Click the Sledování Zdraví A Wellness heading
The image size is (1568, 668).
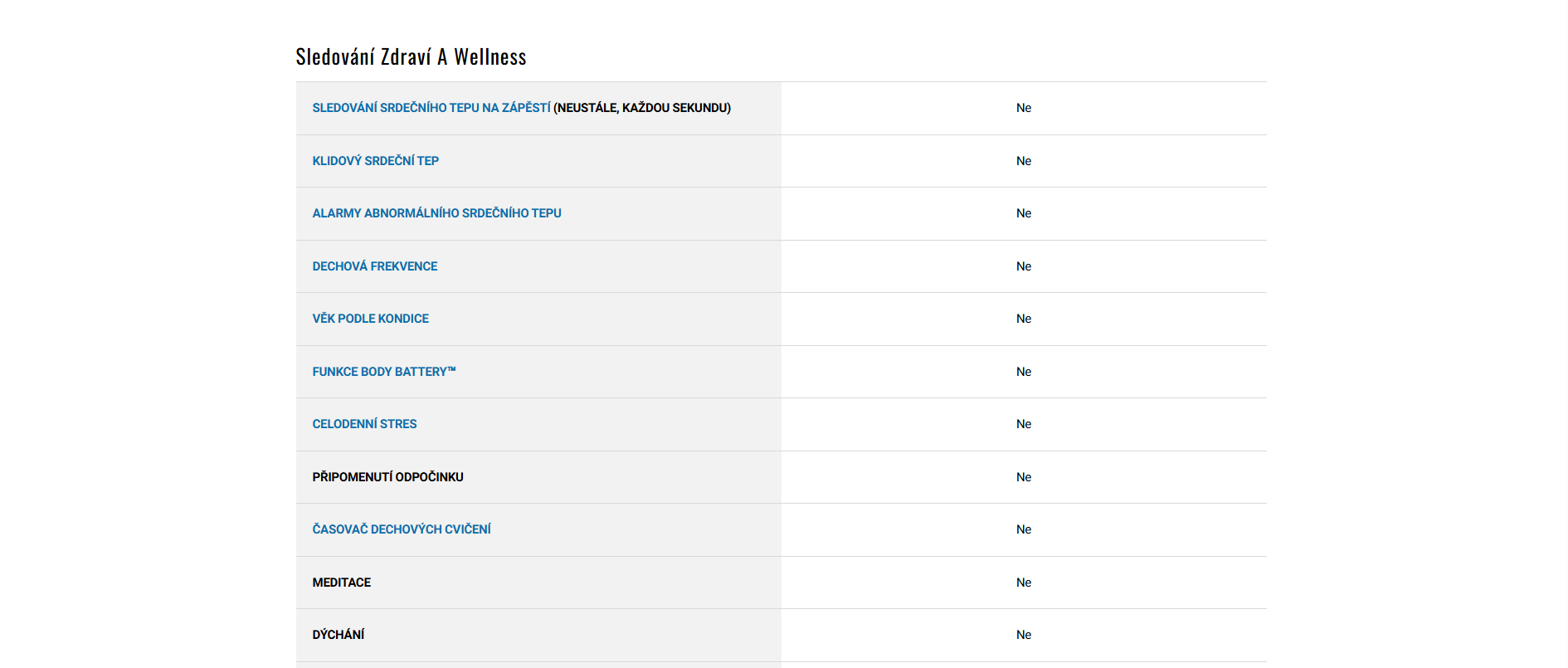click(411, 56)
